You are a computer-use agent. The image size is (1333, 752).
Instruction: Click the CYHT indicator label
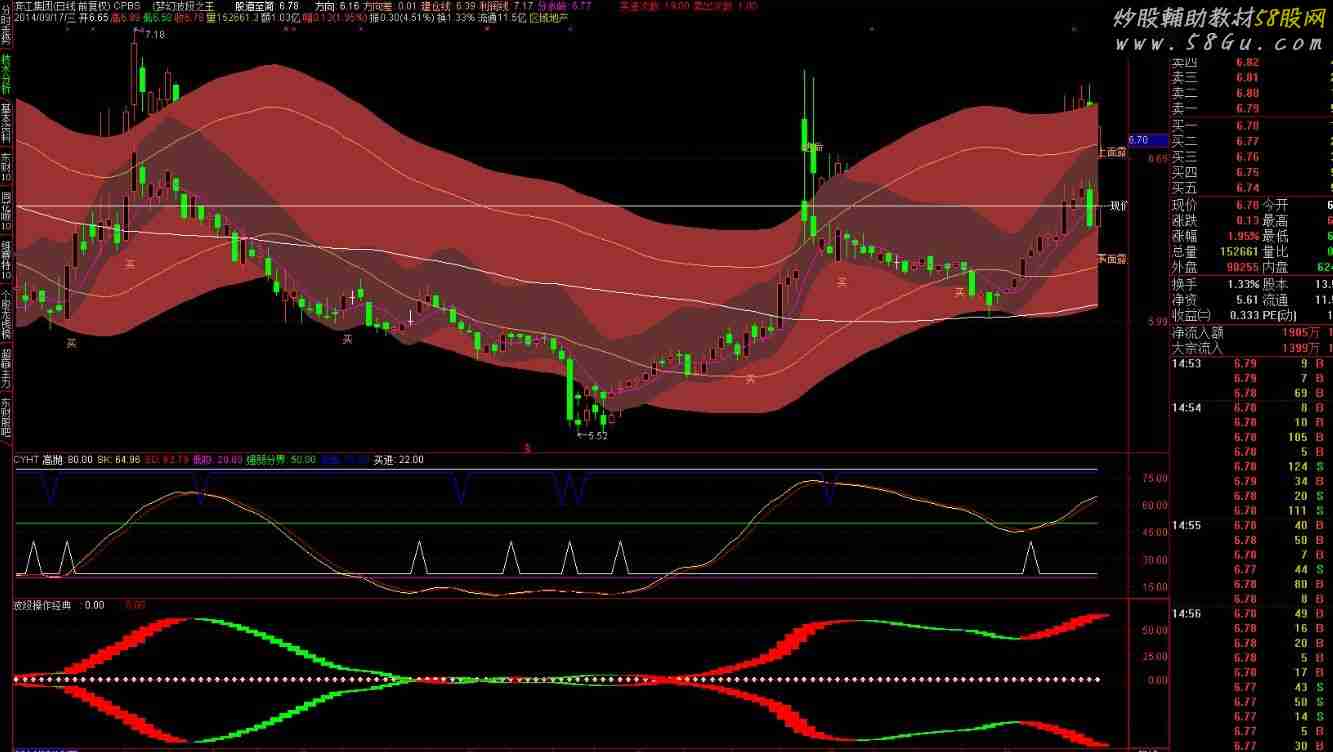tap(26, 460)
